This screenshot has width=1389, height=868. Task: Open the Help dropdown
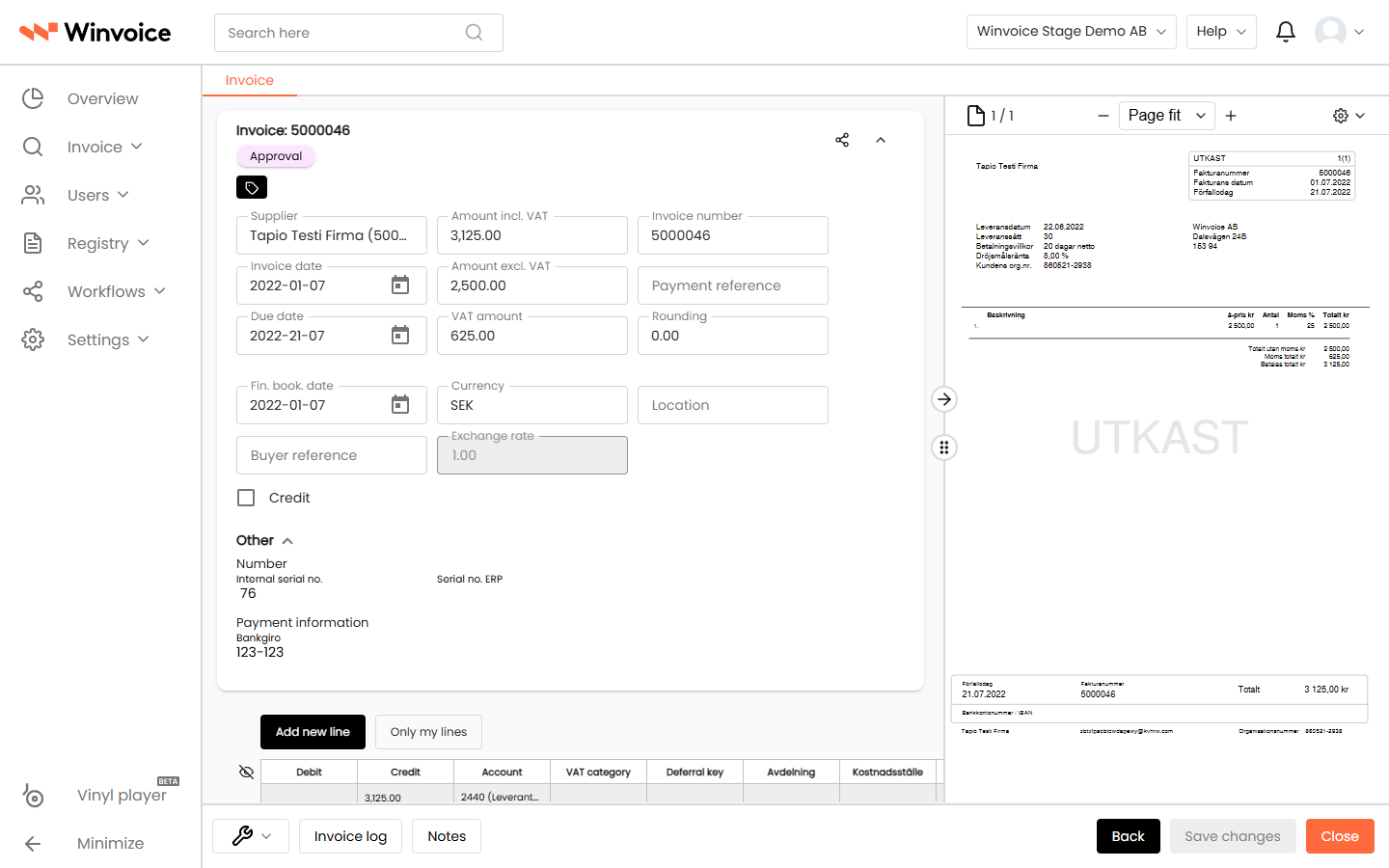[1221, 32]
